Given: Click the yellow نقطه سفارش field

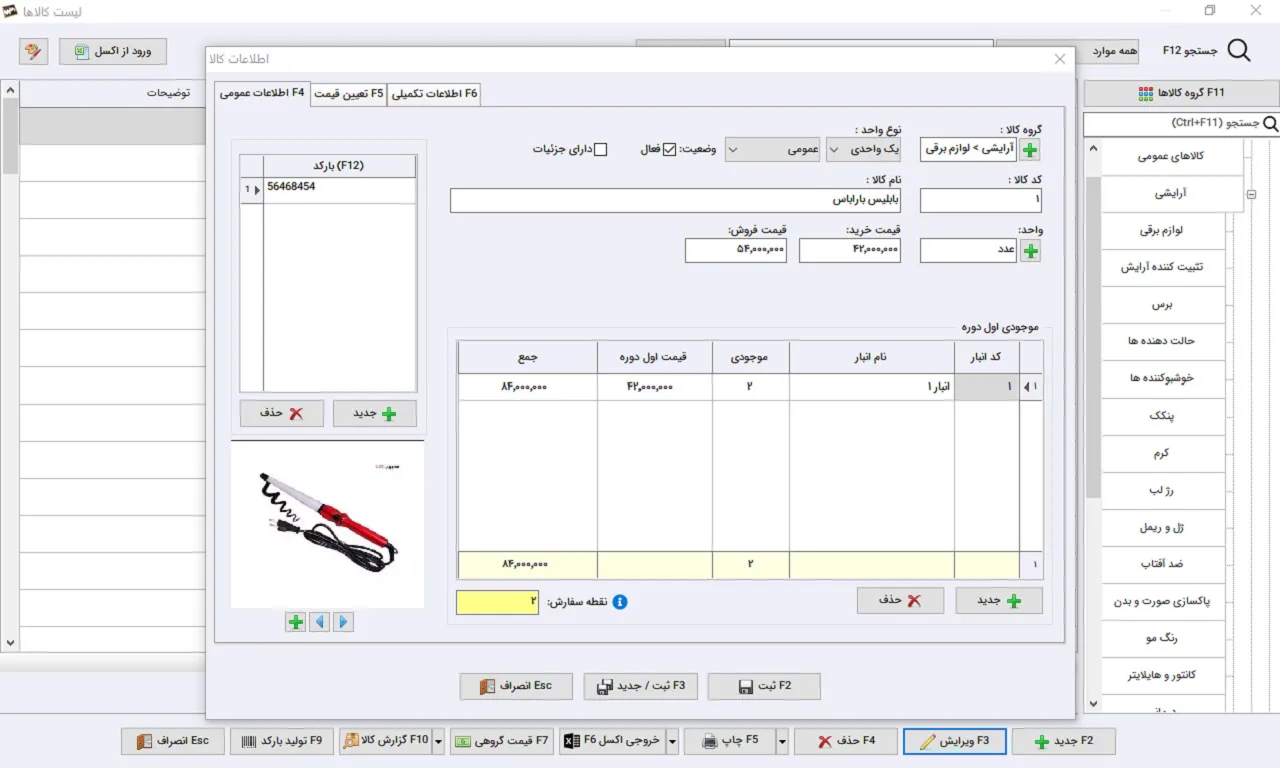Looking at the screenshot, I should click(498, 602).
